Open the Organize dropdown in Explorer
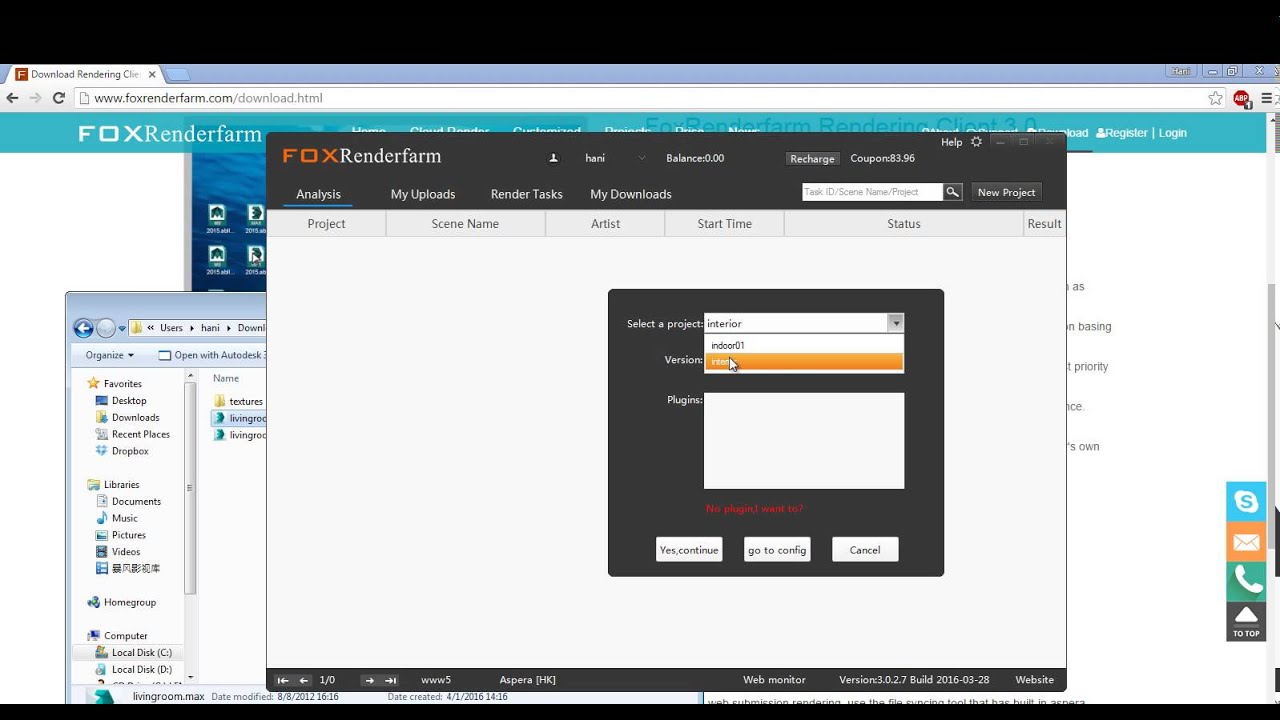 [x=110, y=355]
